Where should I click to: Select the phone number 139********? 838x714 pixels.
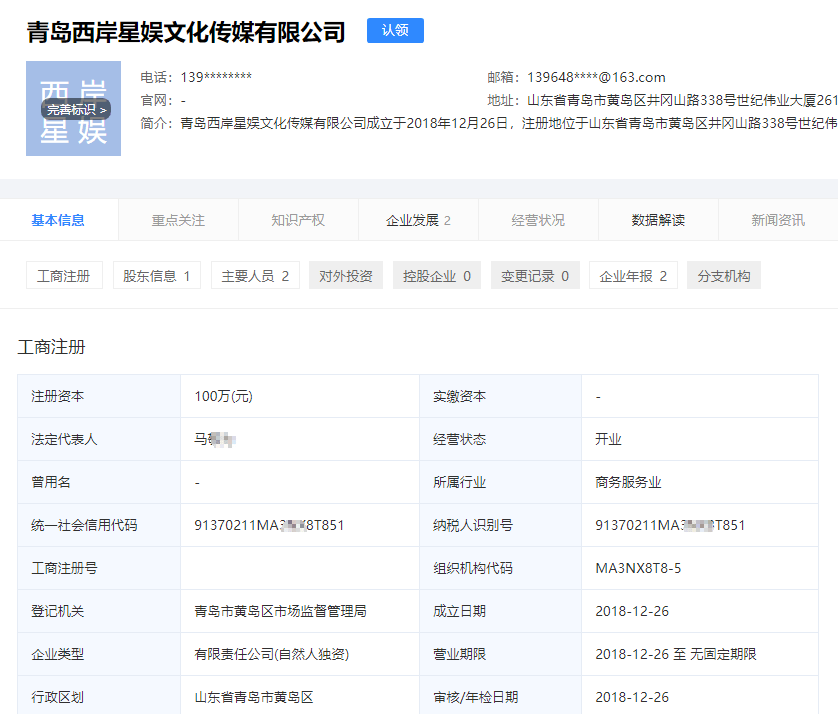(216, 77)
